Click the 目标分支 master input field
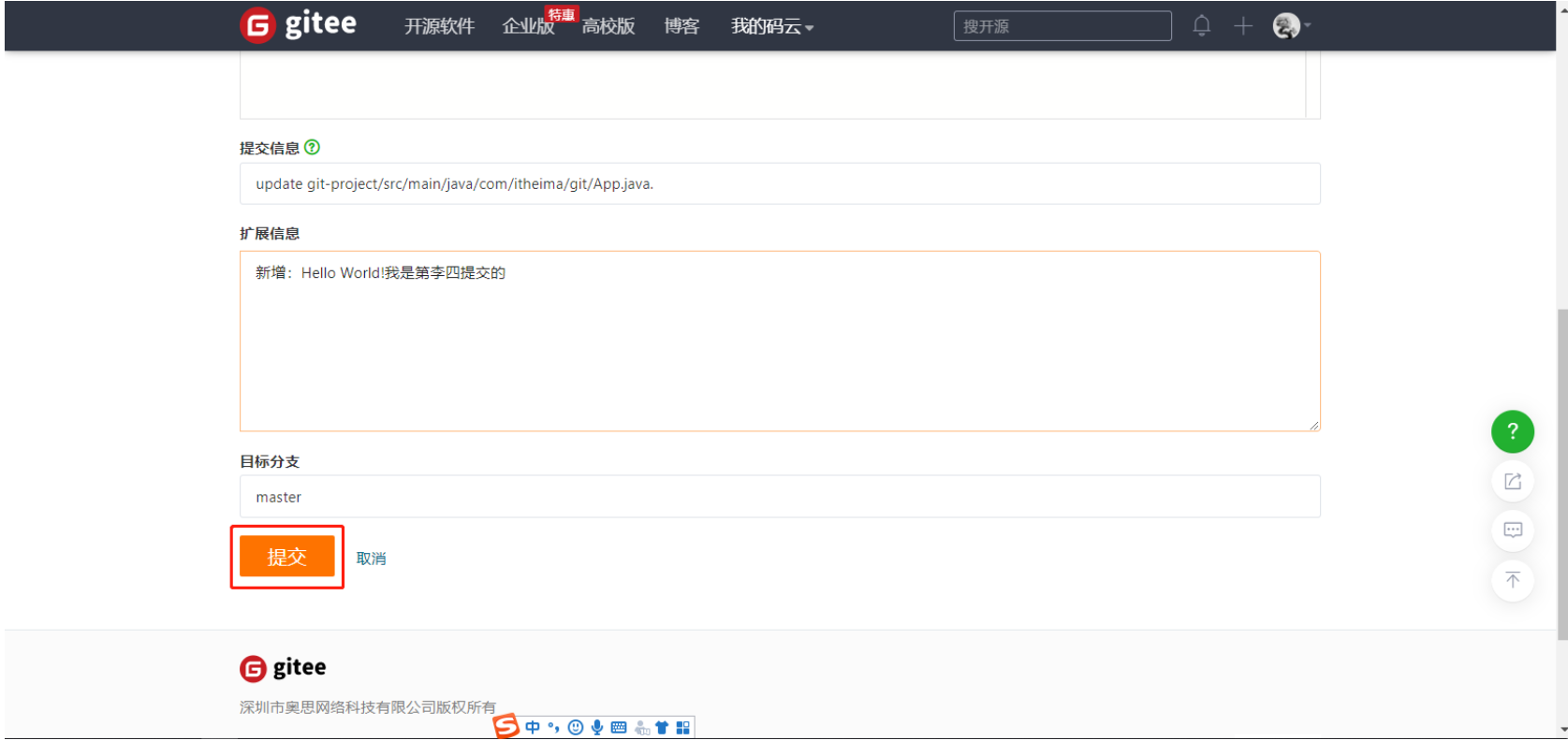The height and width of the screenshot is (755, 1568). coord(779,497)
